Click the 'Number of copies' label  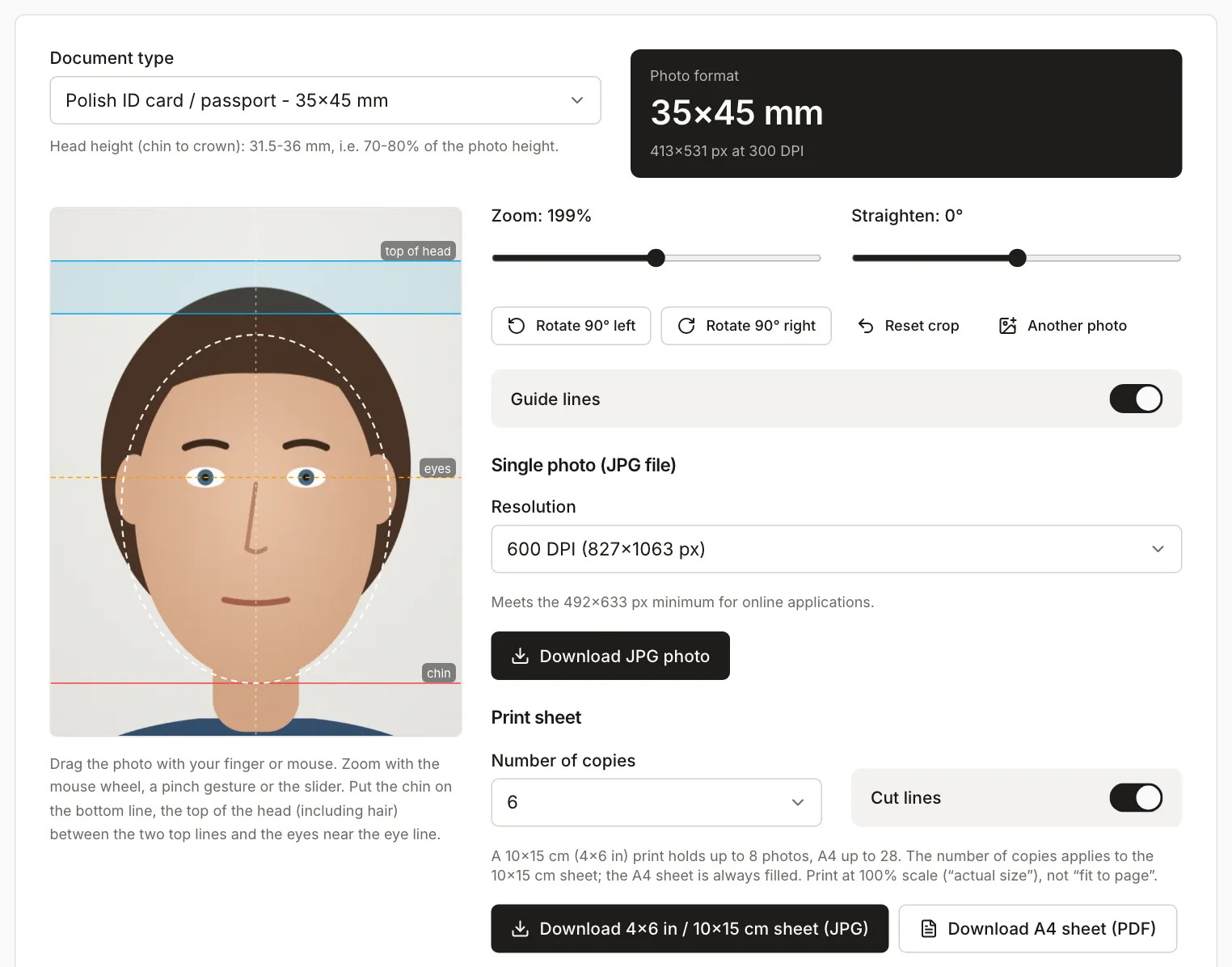pyautogui.click(x=563, y=761)
